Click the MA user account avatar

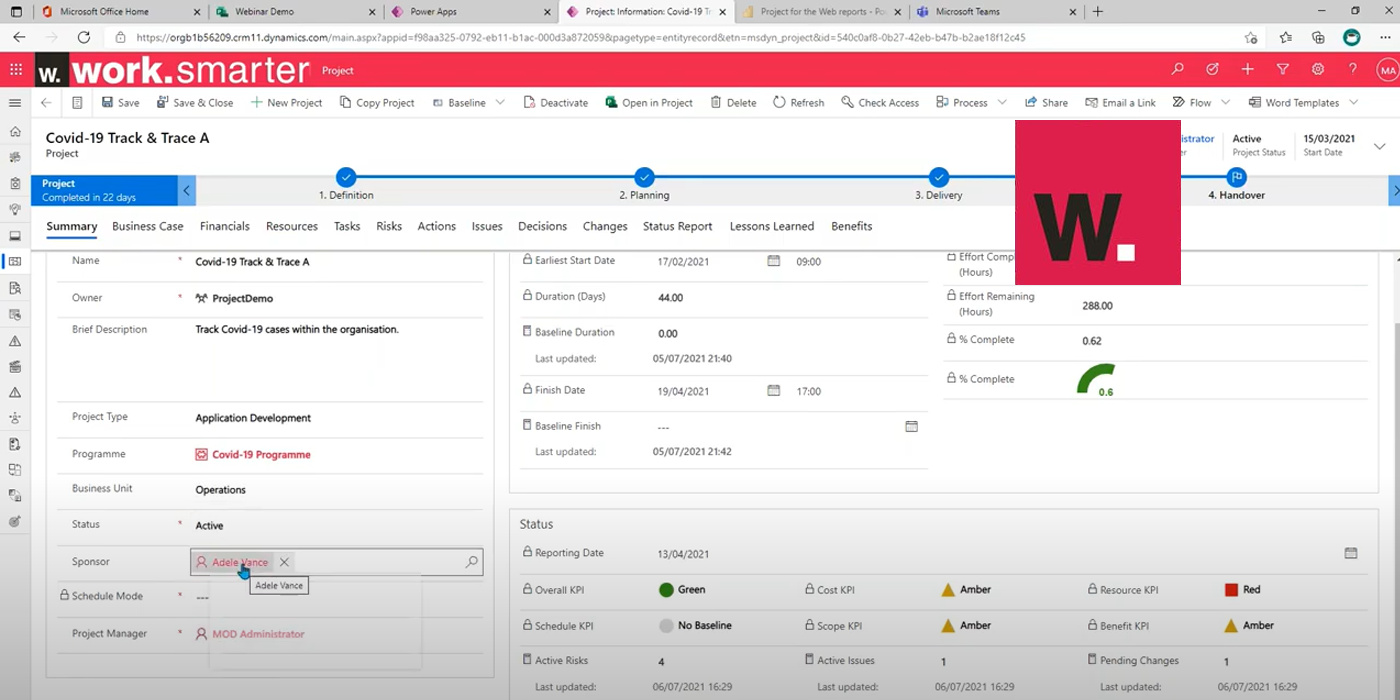coord(1387,70)
